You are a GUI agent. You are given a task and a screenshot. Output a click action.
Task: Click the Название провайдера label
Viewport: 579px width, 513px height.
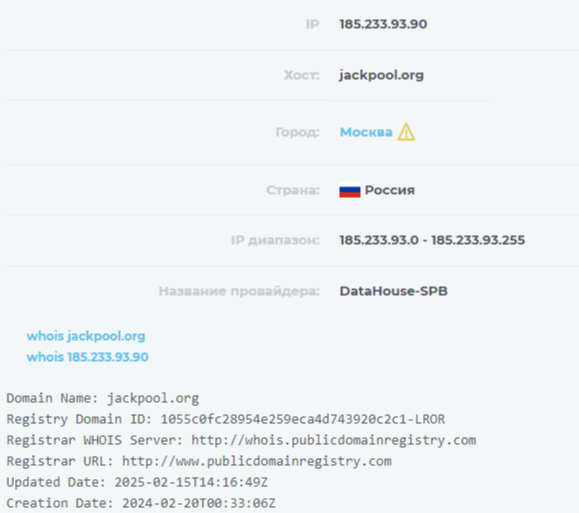(x=239, y=291)
